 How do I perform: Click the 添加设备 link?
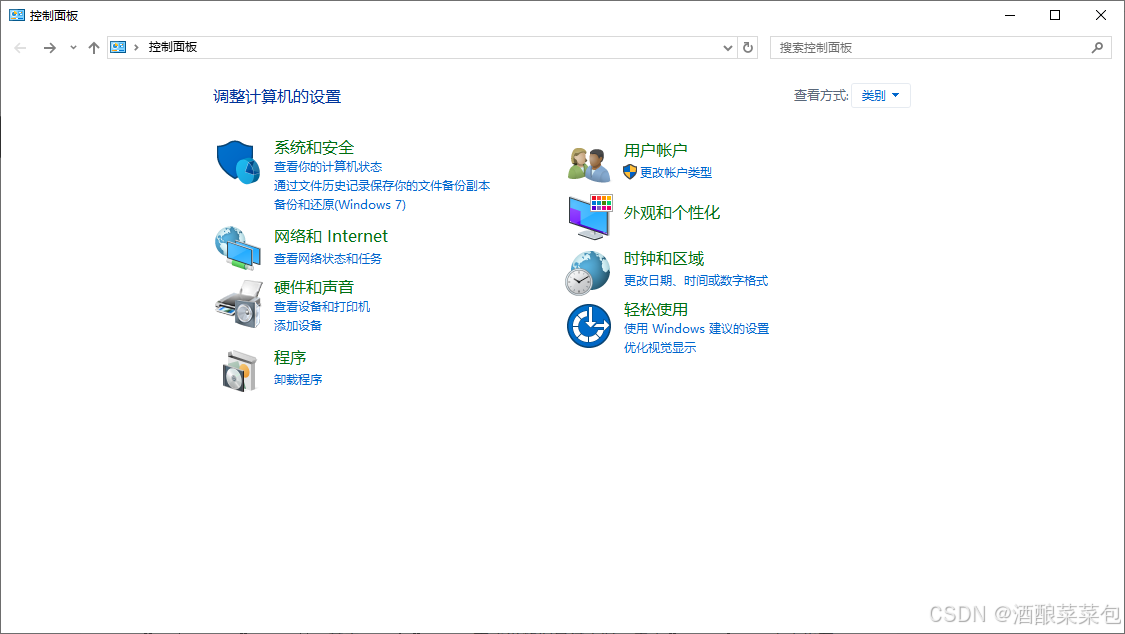tap(298, 326)
